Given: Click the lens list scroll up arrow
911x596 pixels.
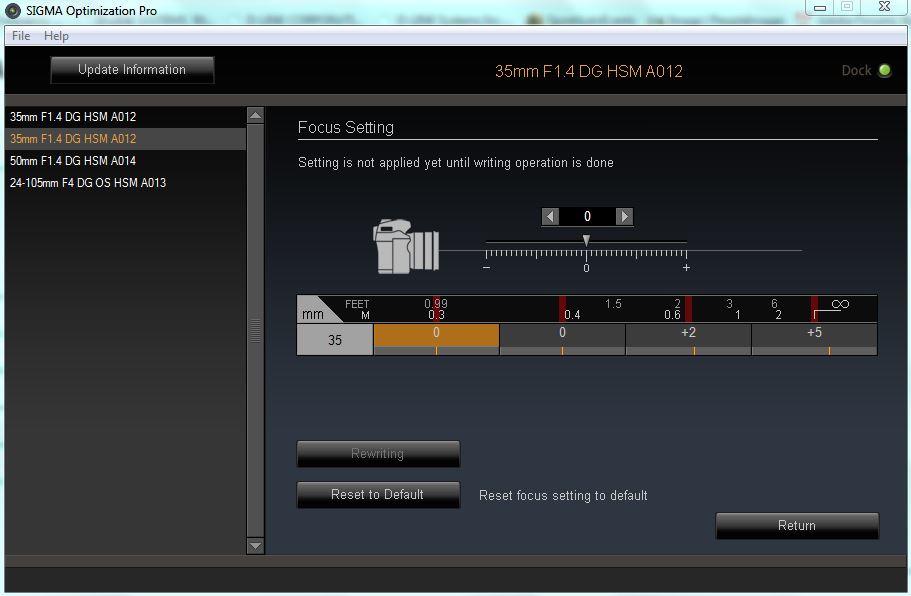Looking at the screenshot, I should (x=256, y=115).
